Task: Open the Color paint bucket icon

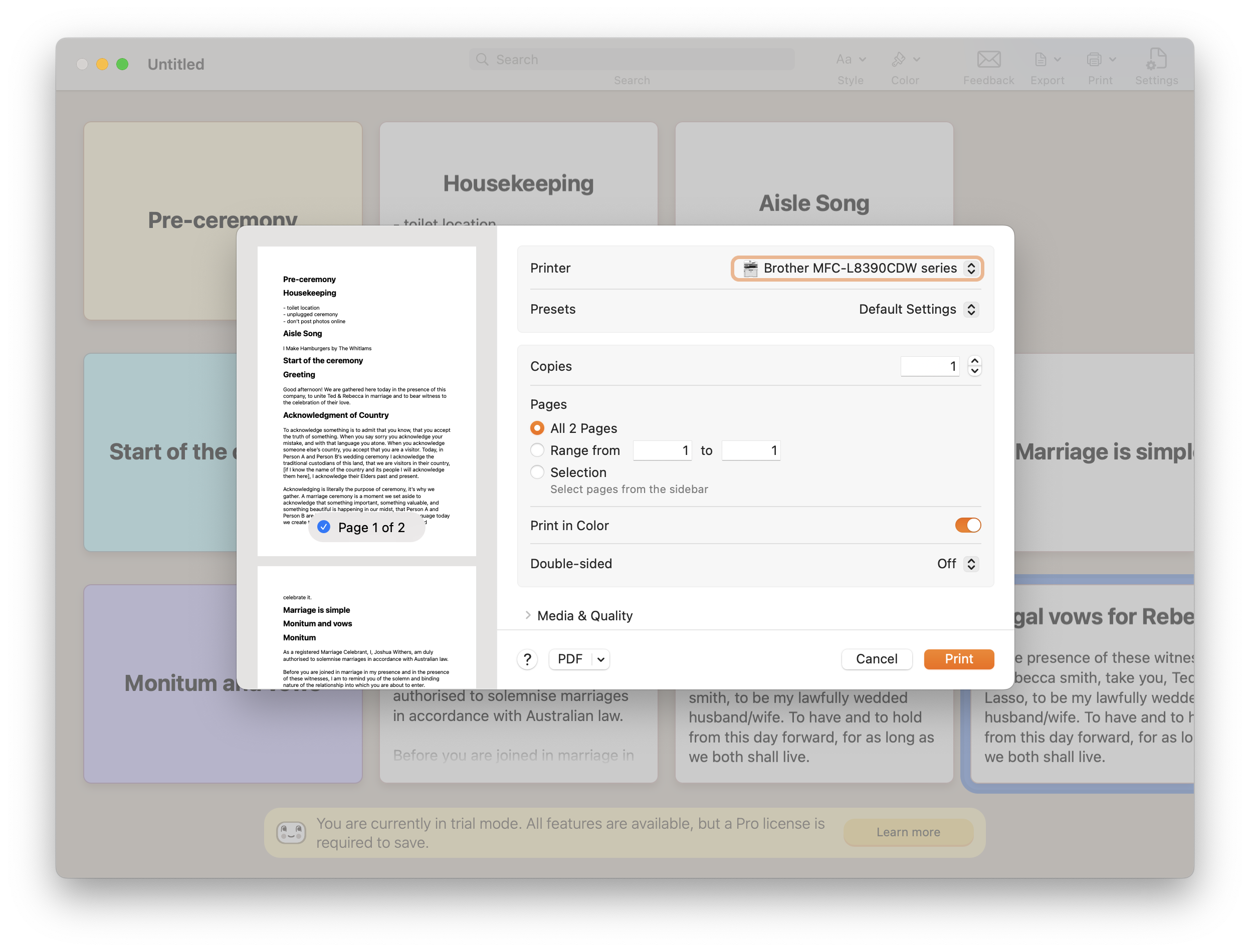Action: click(899, 60)
